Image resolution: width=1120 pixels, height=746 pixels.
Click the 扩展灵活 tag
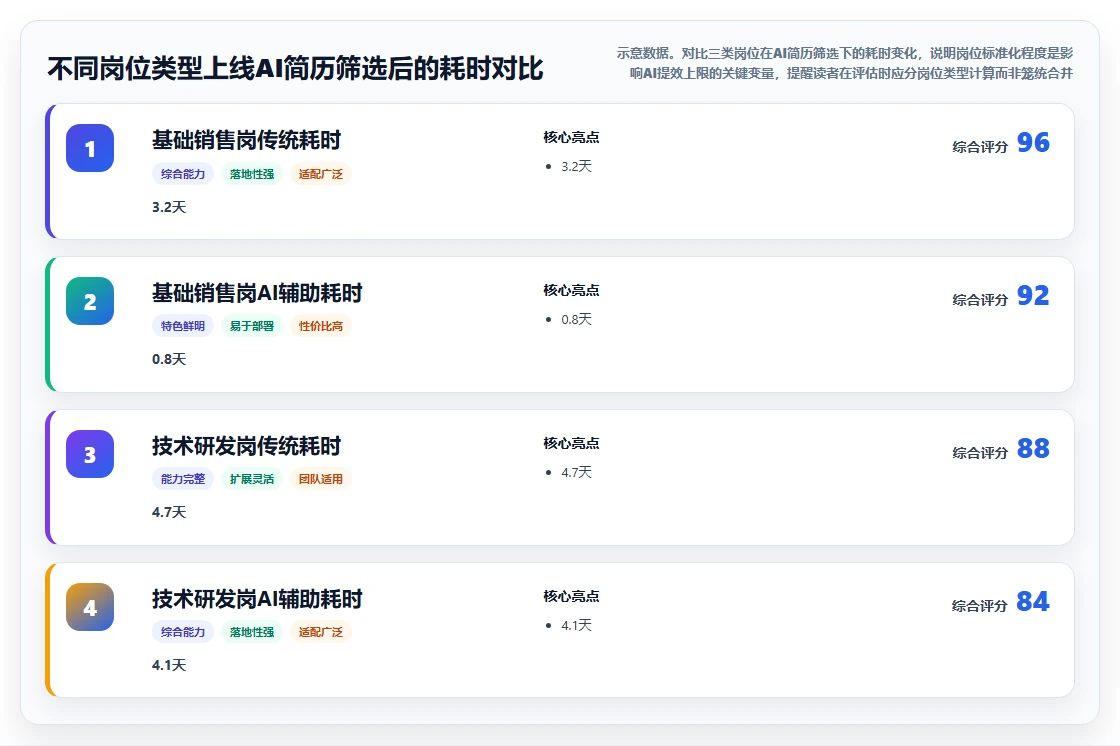(x=252, y=479)
